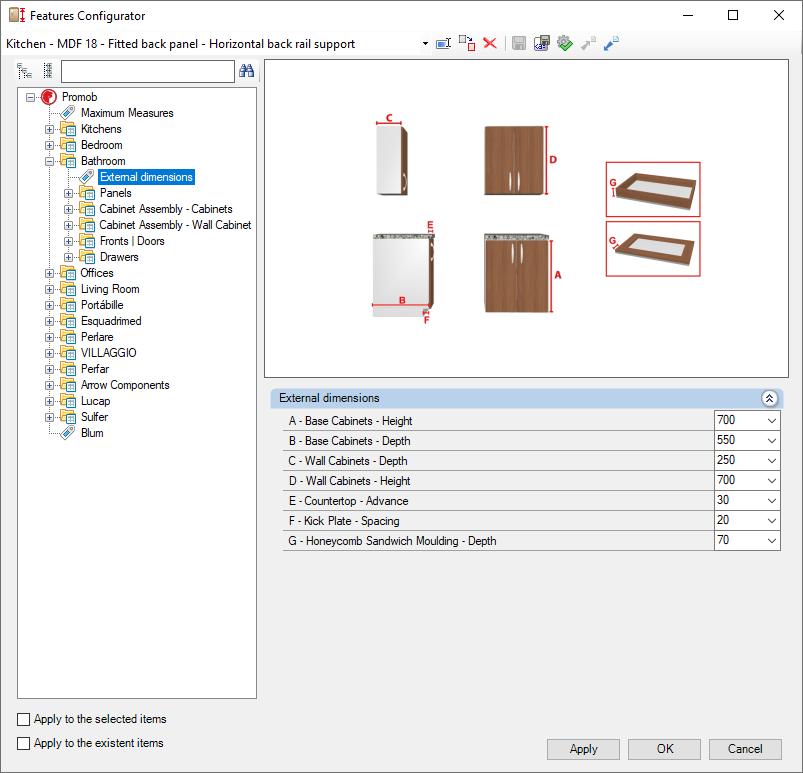Image resolution: width=803 pixels, height=773 pixels.
Task: Click the grey floppy disk save icon
Action: (519, 44)
